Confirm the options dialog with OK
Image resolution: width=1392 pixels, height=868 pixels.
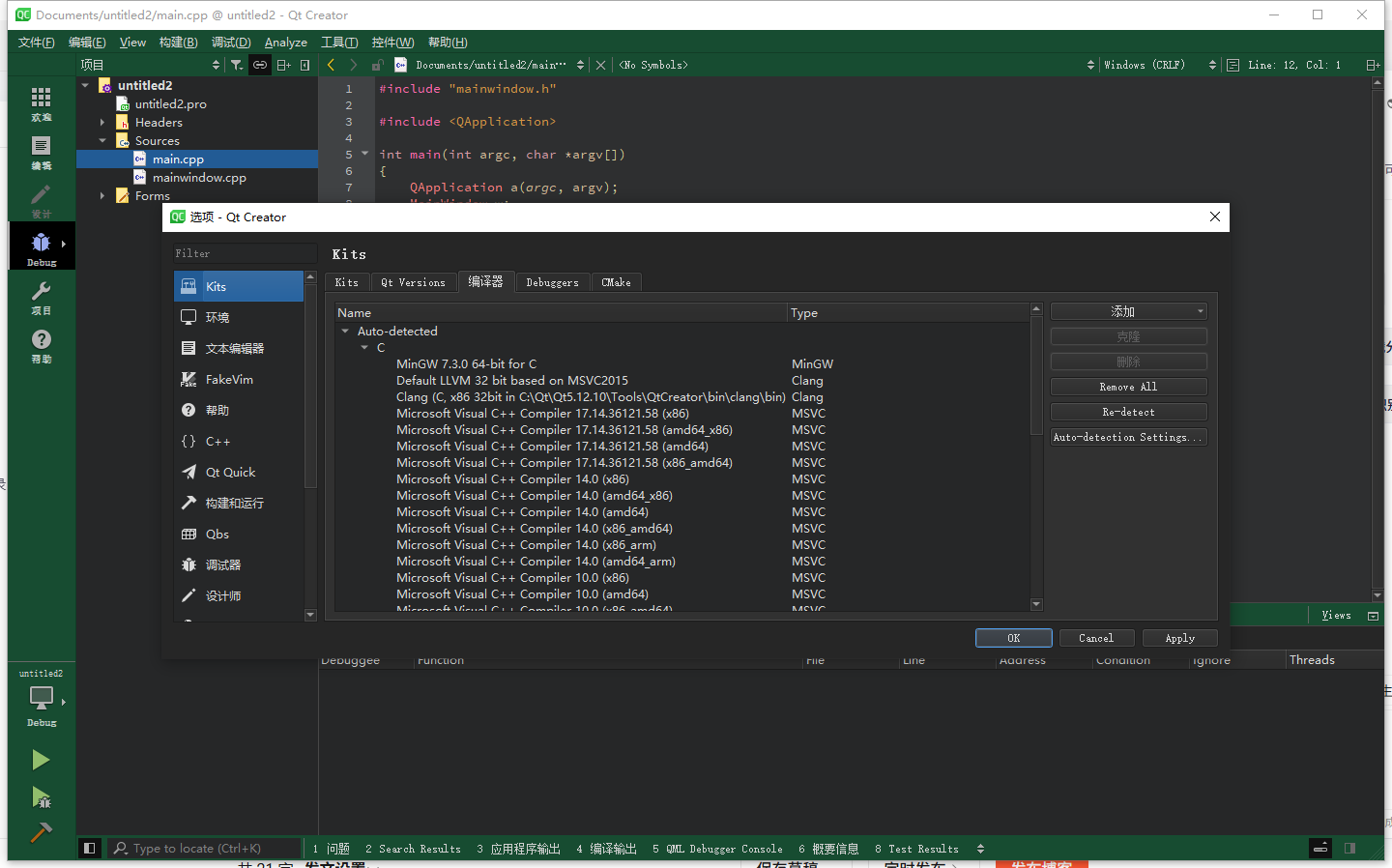pyautogui.click(x=1013, y=638)
